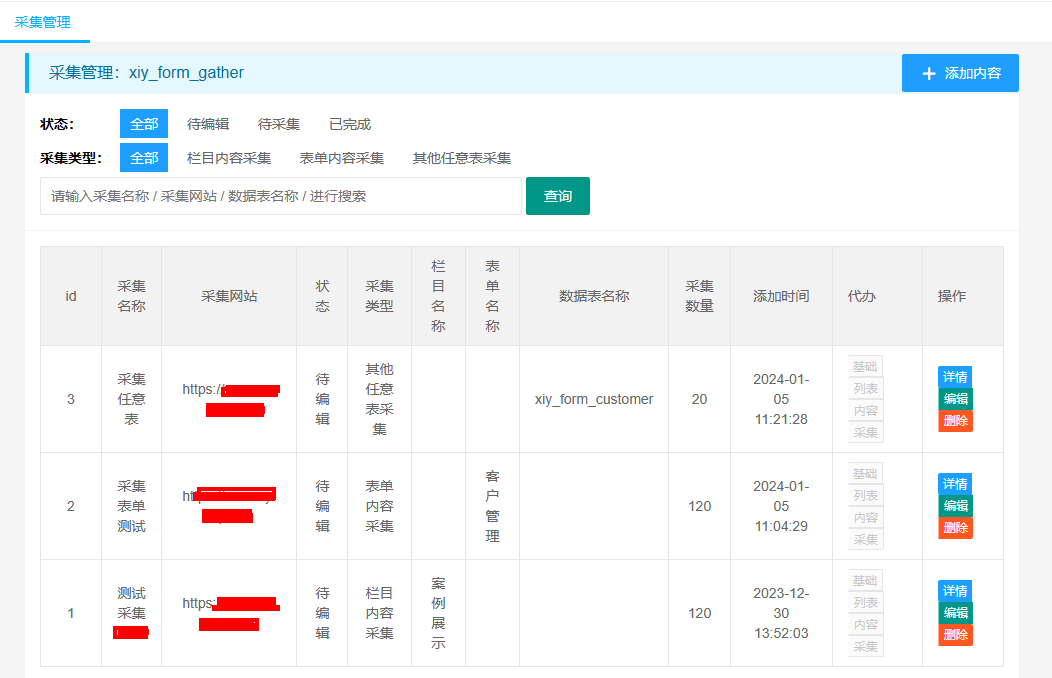Click 基础 step in row id 3
This screenshot has width=1052, height=678.
click(x=865, y=367)
